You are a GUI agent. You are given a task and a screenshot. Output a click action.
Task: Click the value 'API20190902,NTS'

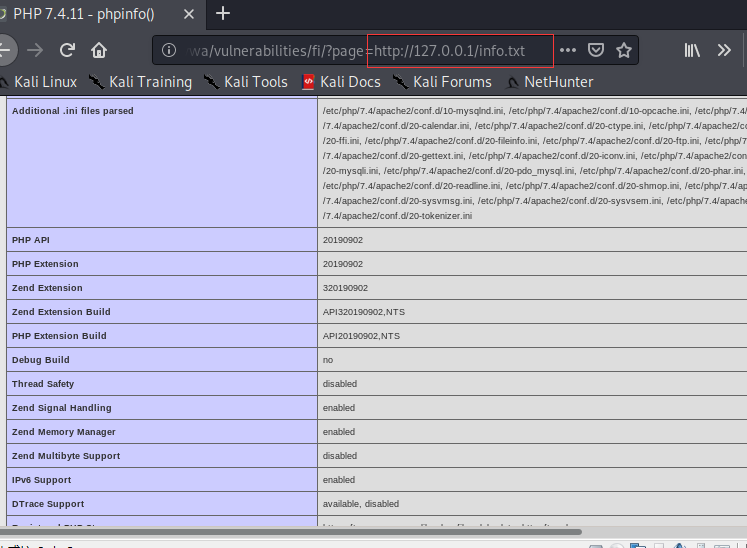coord(361,336)
